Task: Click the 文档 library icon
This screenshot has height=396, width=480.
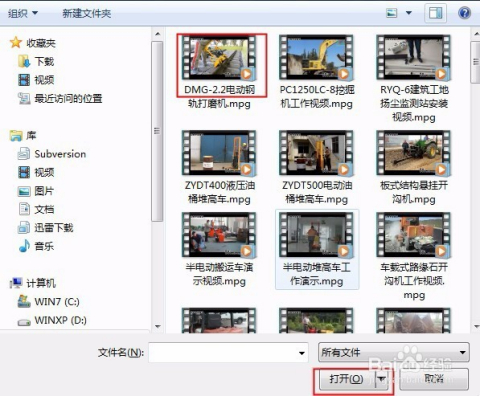Action: click(24, 209)
